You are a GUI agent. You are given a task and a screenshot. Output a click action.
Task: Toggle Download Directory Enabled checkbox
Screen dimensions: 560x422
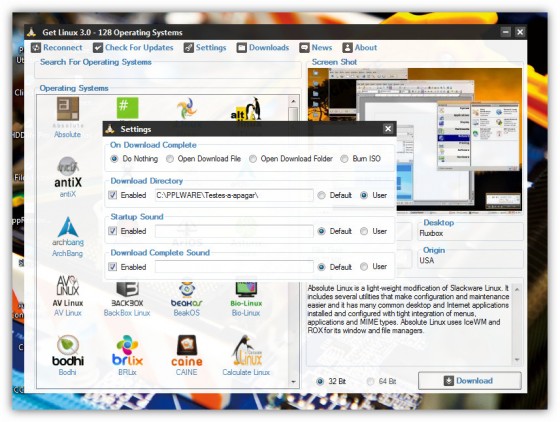coord(113,195)
